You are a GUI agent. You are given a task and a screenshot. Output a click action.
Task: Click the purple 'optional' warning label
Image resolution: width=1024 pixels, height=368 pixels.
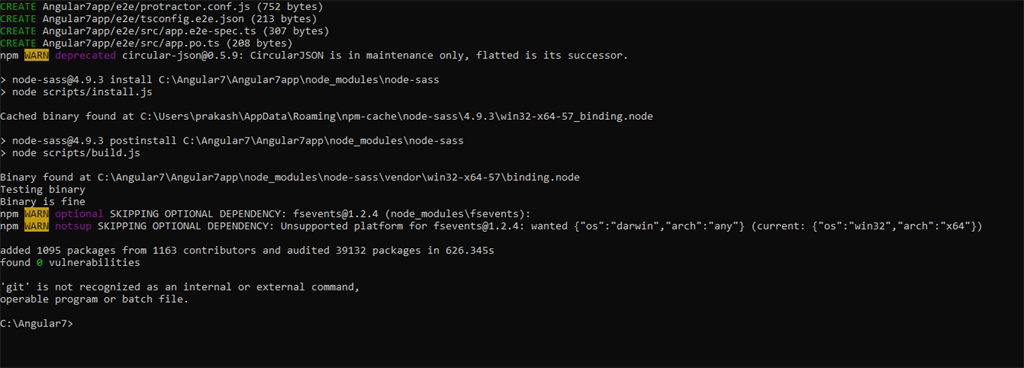tap(79, 214)
